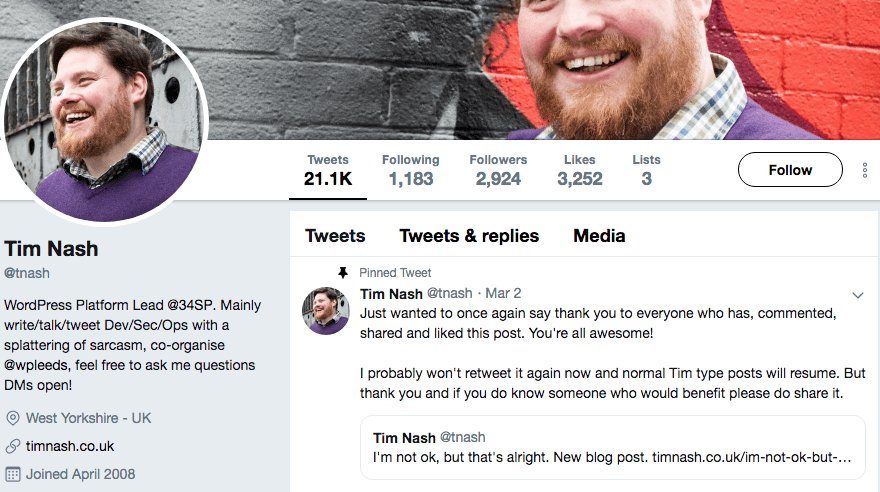The width and height of the screenshot is (880, 492).
Task: Click the three-dot more options icon
Action: tap(864, 170)
